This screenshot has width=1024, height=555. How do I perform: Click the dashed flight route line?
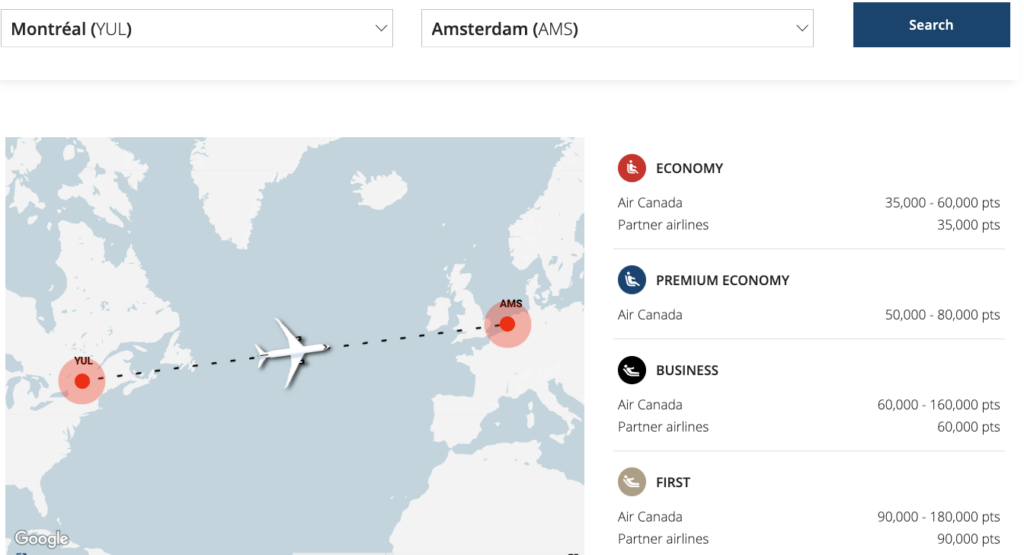[400, 340]
